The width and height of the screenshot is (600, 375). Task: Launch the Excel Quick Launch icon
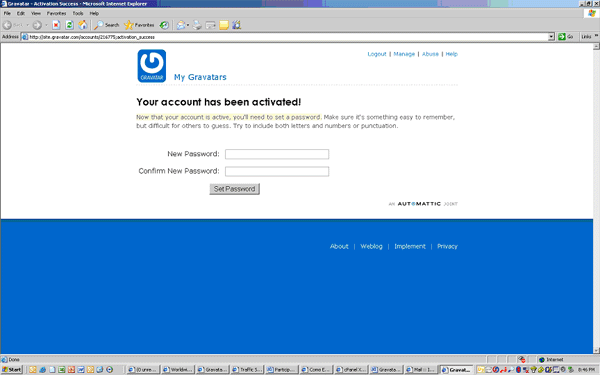point(62,370)
